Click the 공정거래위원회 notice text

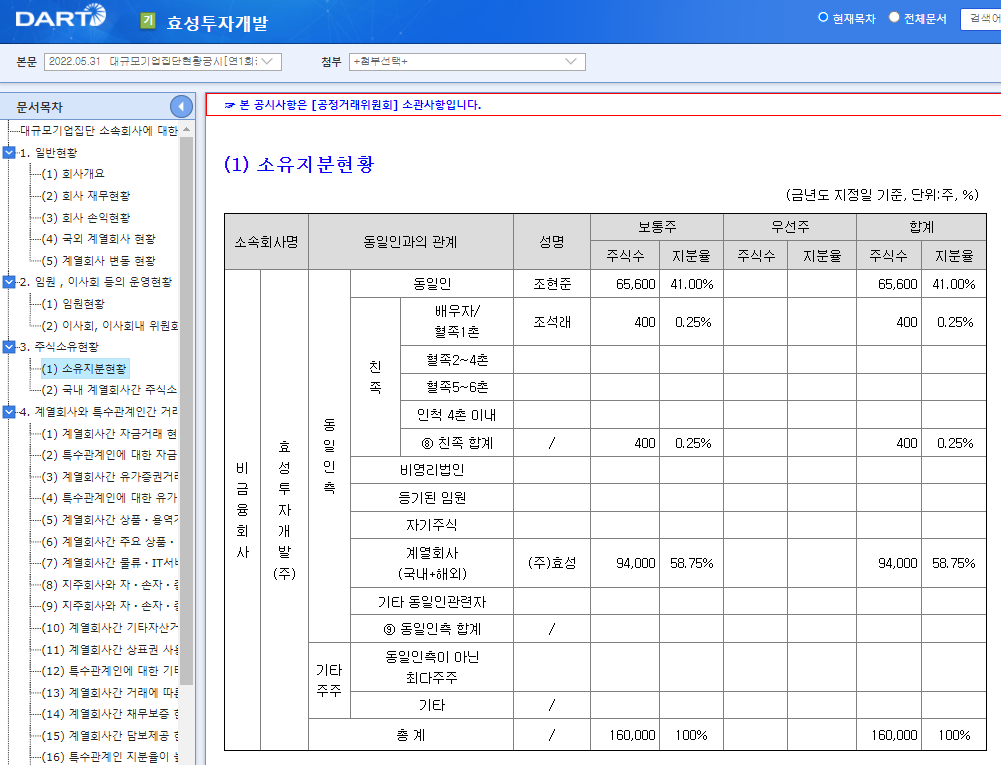[359, 105]
